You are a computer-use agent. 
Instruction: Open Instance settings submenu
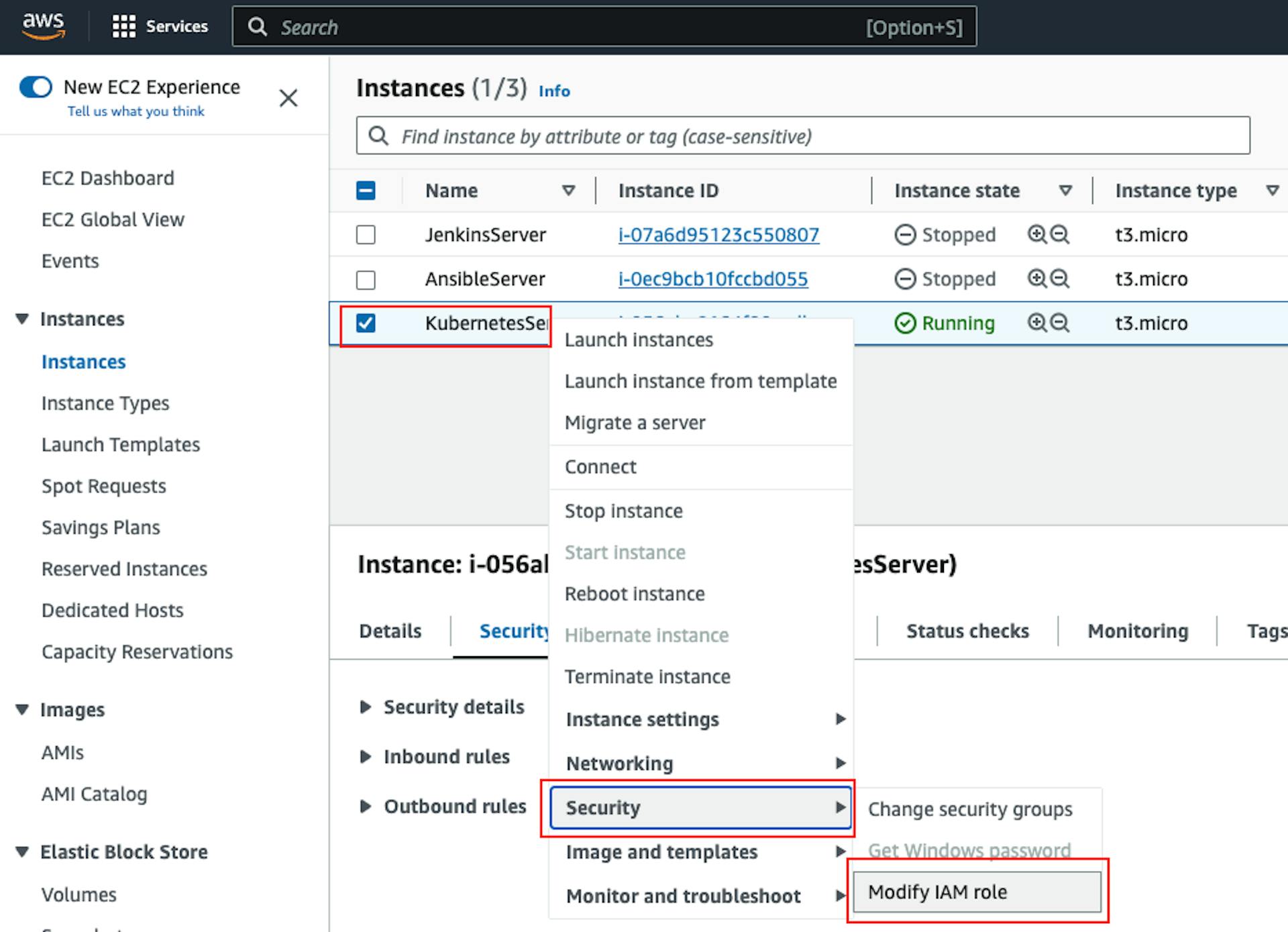701,719
